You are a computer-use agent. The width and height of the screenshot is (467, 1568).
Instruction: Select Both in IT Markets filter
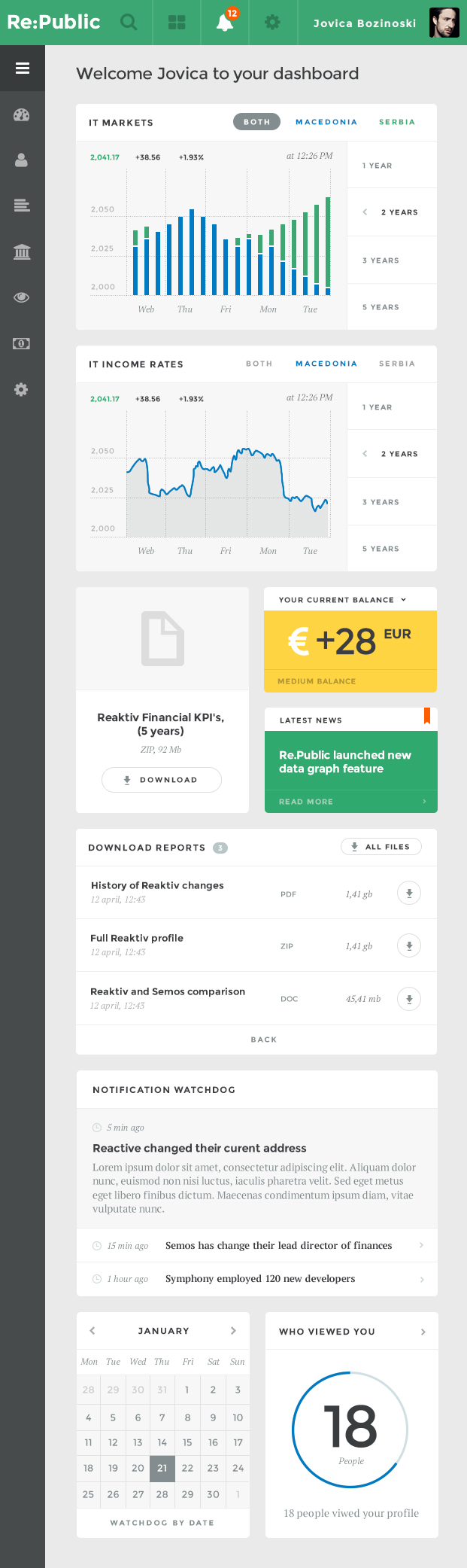coord(256,122)
